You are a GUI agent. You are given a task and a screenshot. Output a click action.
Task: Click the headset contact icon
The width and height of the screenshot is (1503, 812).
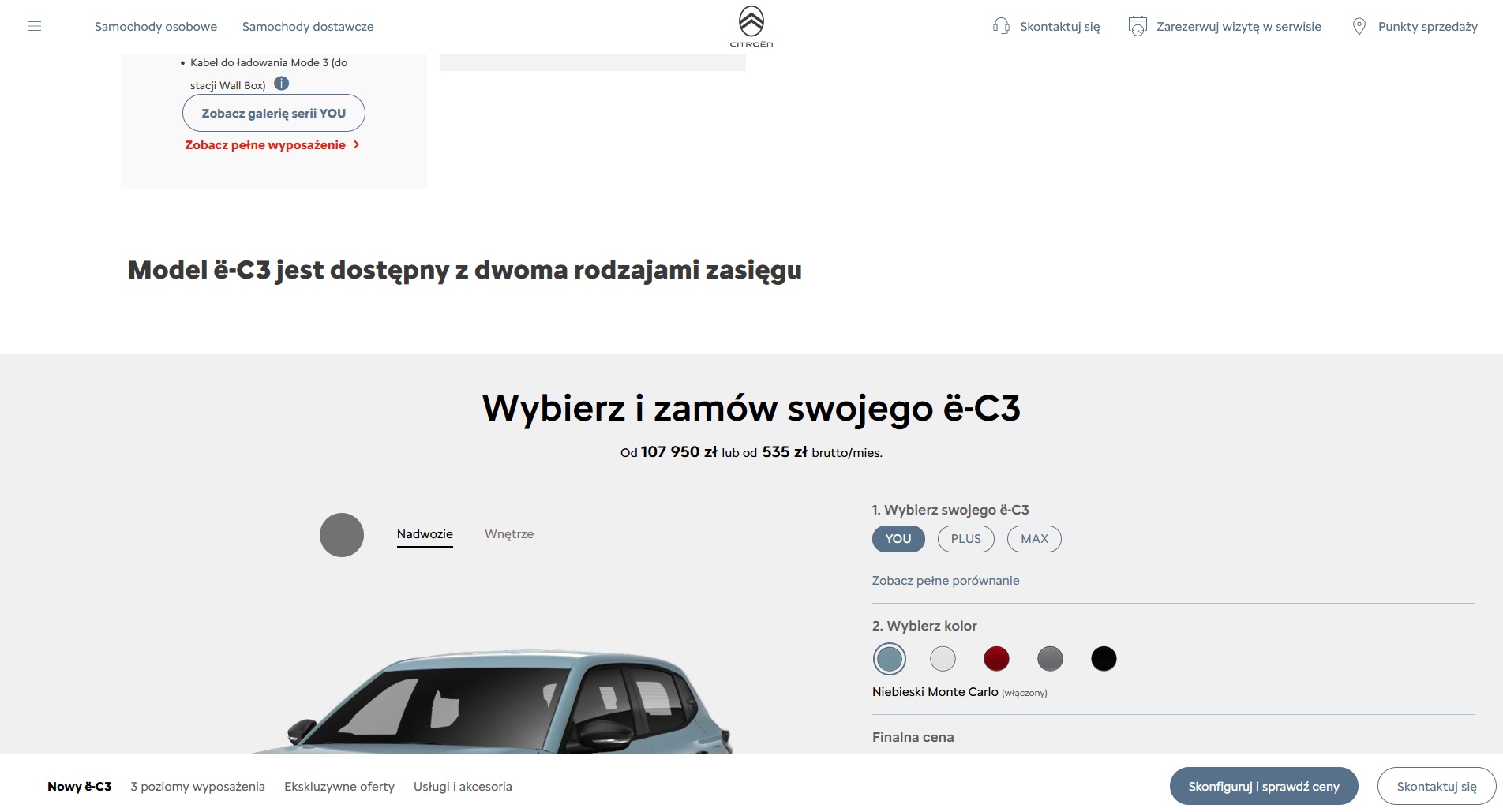(1001, 26)
